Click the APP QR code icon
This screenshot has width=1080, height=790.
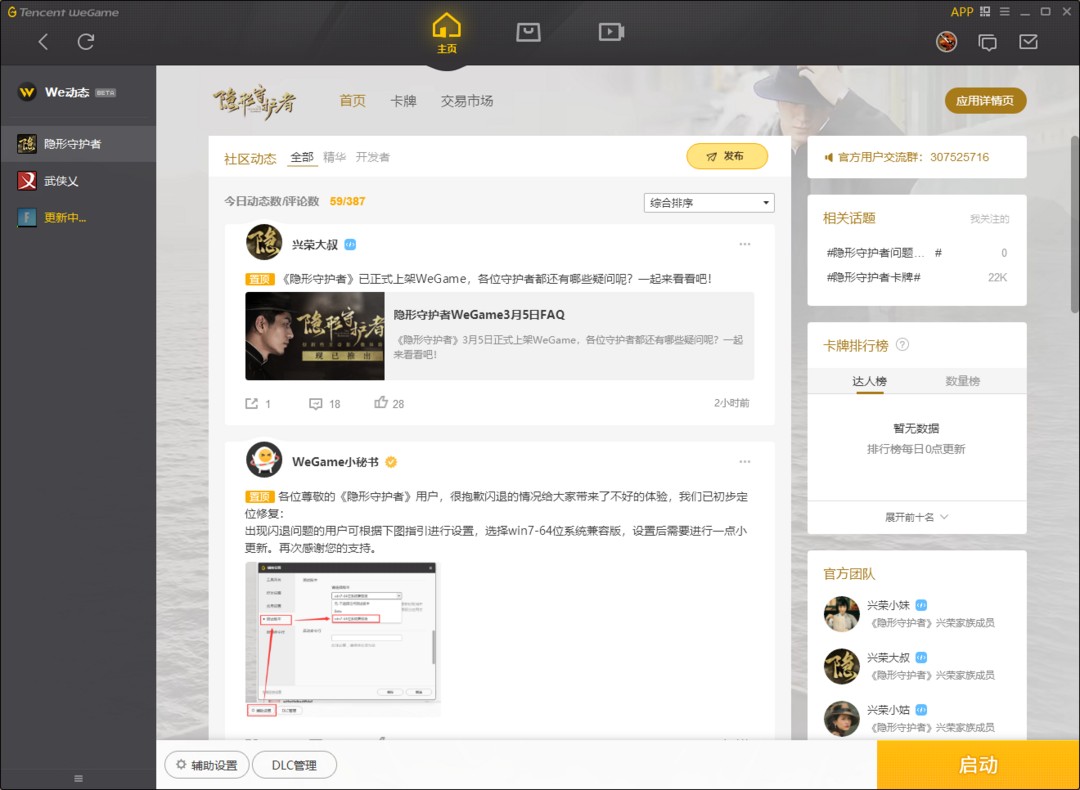[x=985, y=12]
